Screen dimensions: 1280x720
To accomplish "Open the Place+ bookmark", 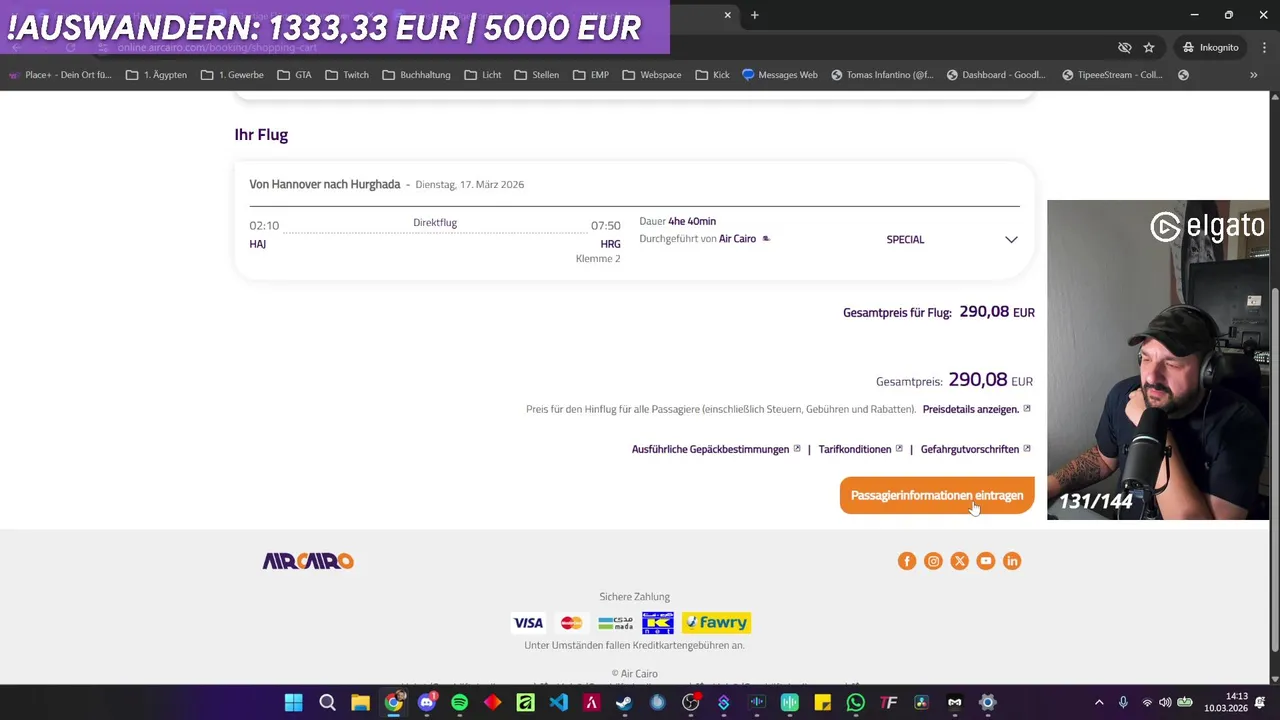I will [x=60, y=75].
